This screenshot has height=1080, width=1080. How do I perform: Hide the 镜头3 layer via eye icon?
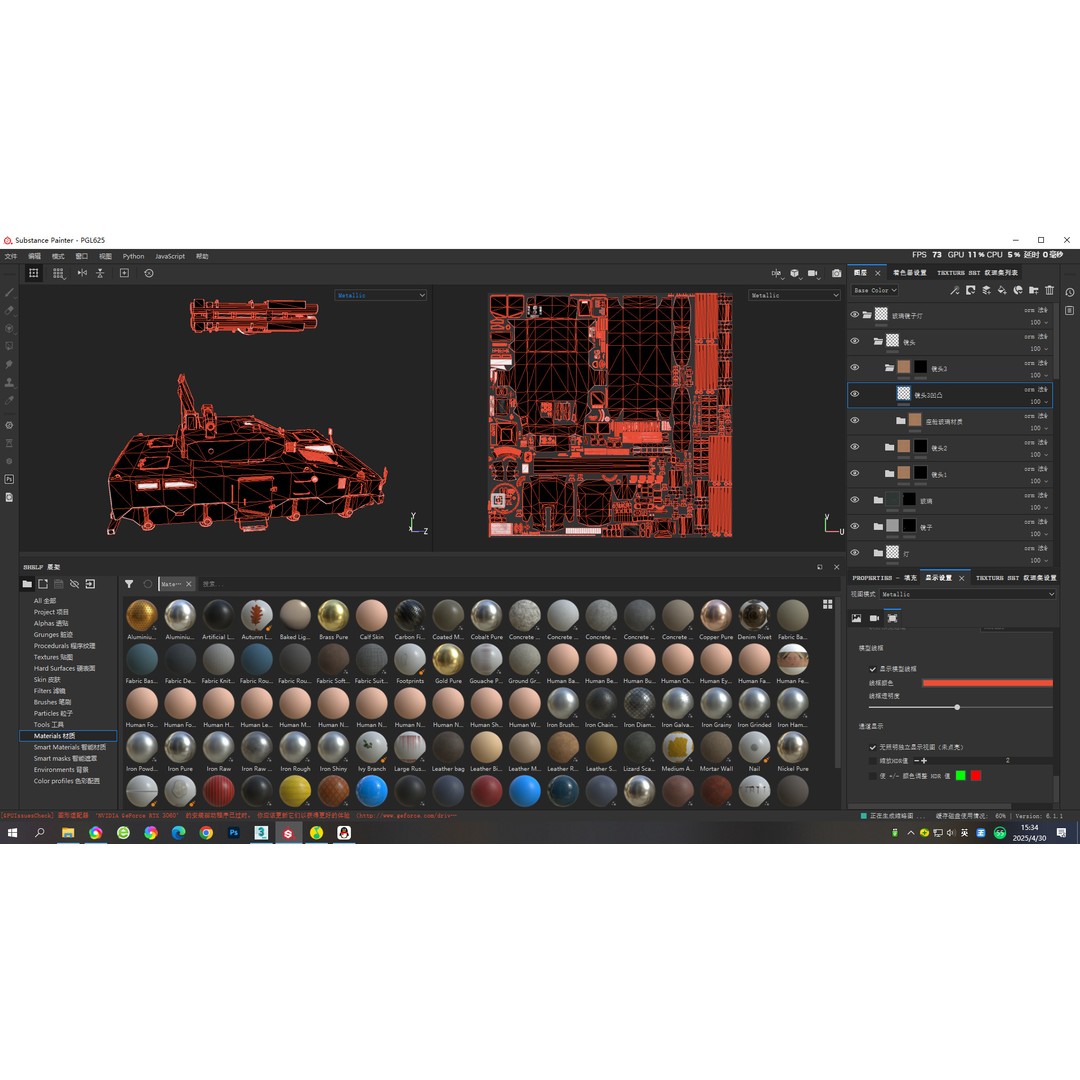point(855,368)
